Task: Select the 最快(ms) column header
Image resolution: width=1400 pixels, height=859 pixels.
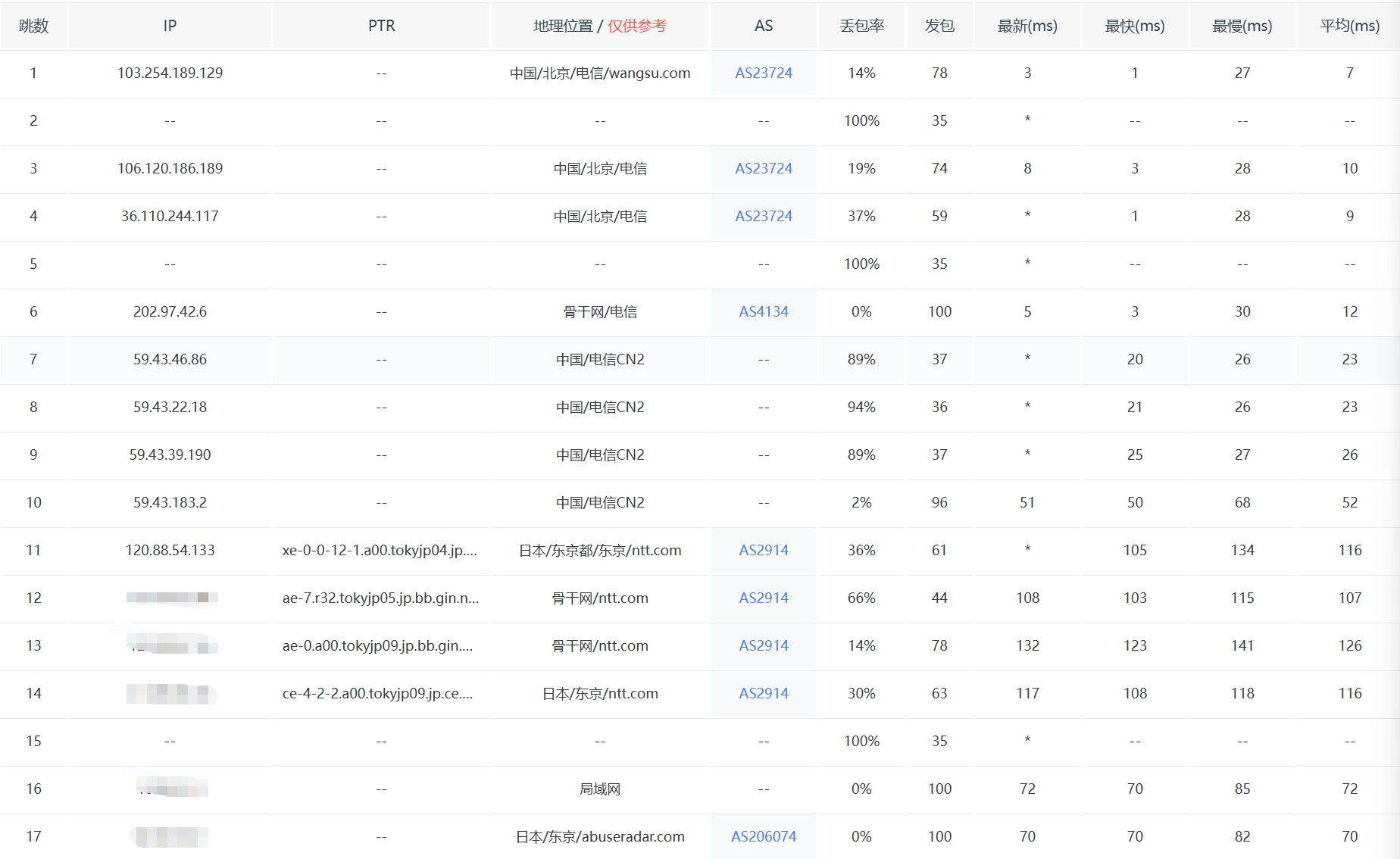Action: 1135,26
